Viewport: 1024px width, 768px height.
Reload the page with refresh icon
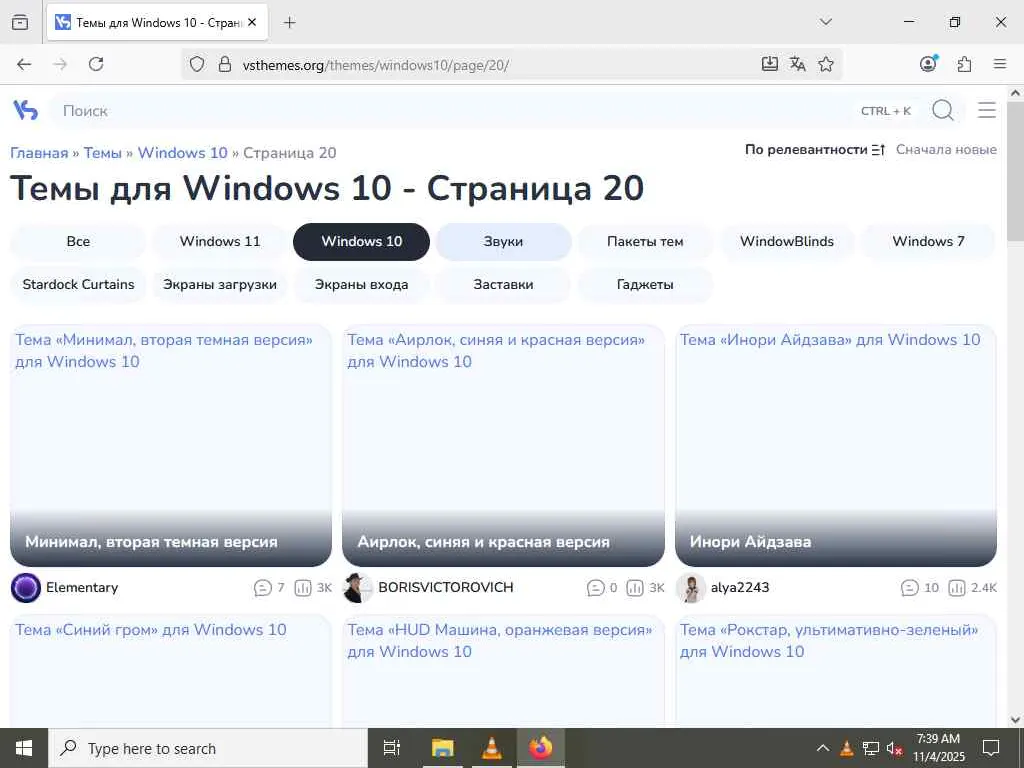point(96,64)
